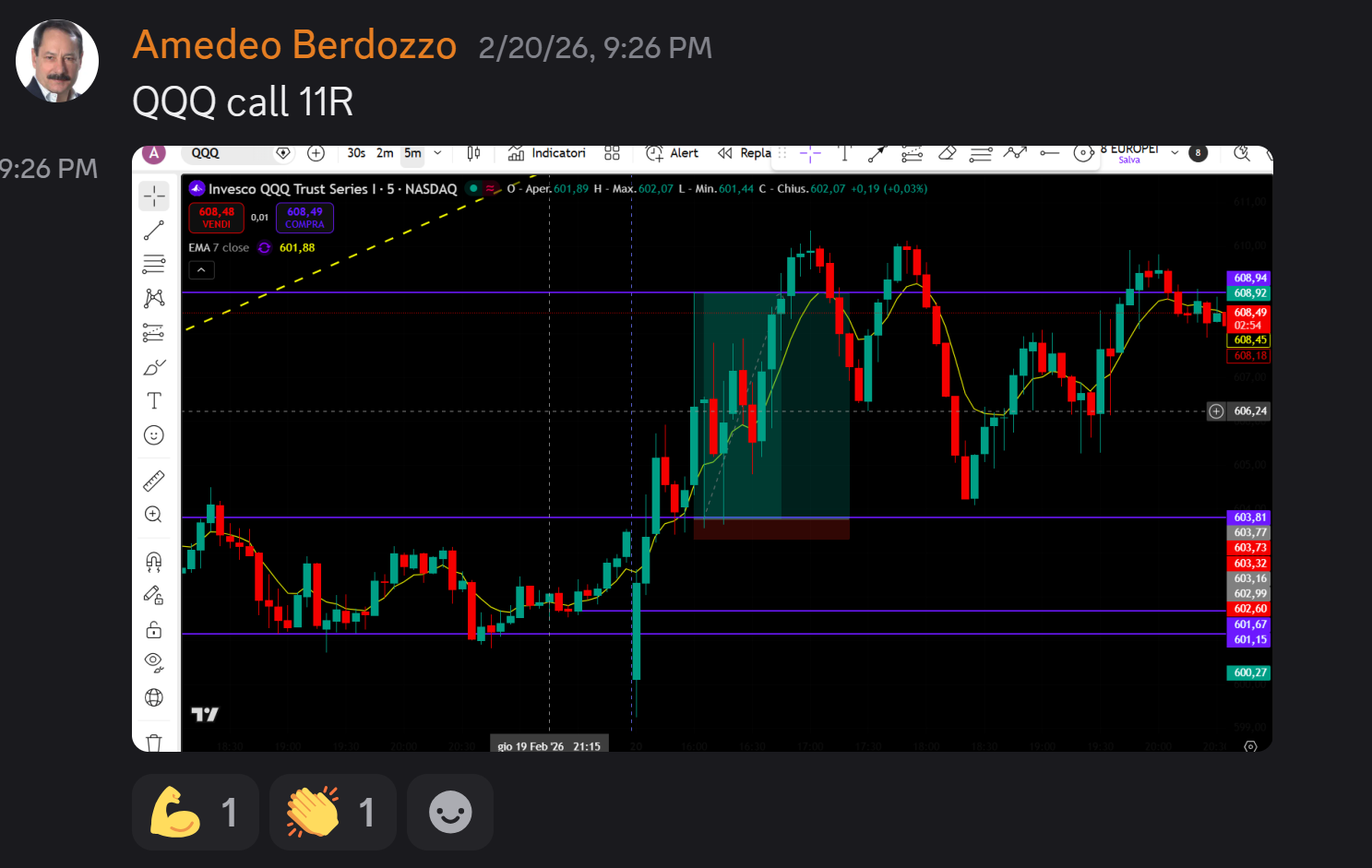Click the plus button at price 606,24
This screenshot has width=1372, height=868.
[1216, 411]
